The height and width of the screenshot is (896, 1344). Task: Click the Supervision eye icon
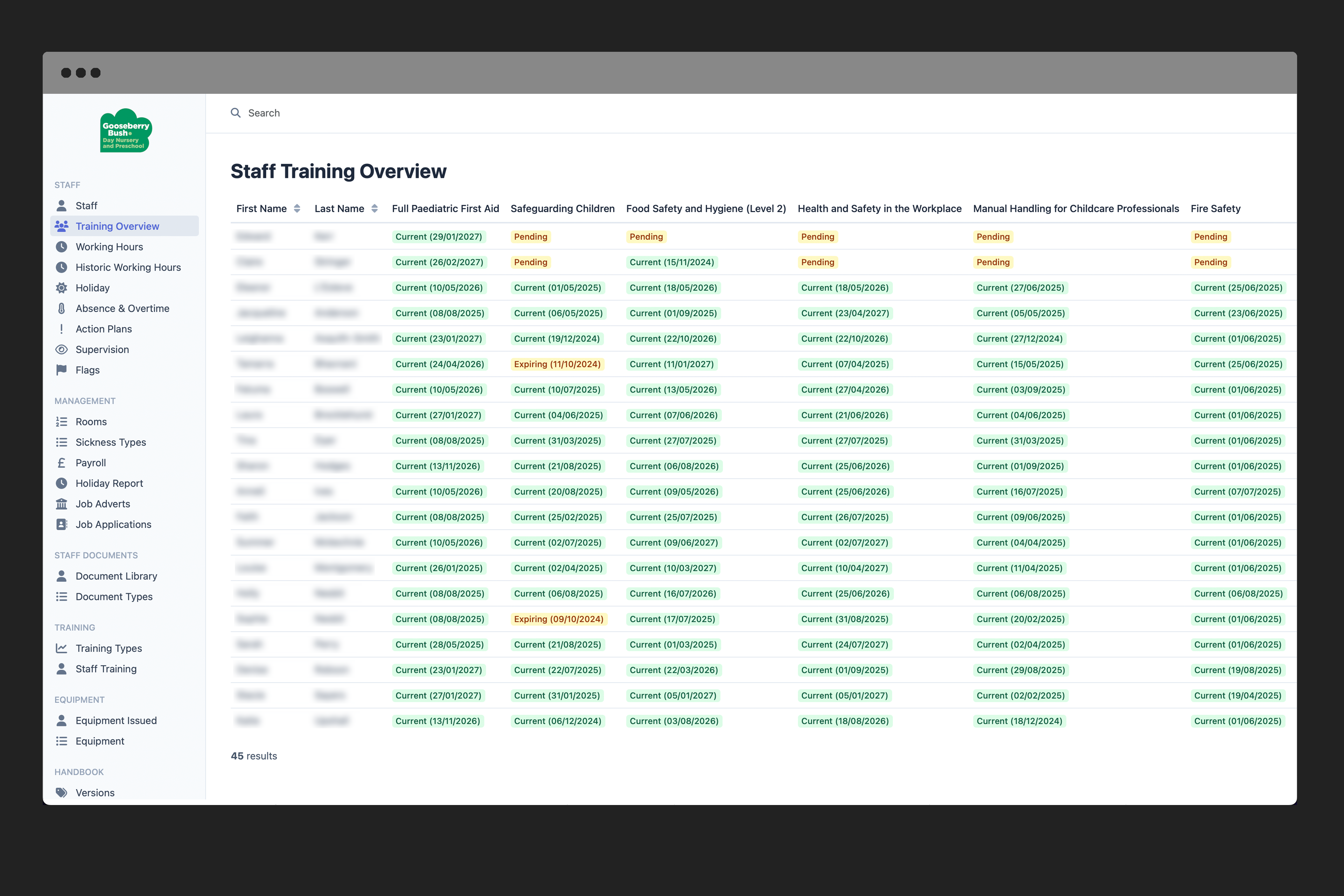point(62,349)
